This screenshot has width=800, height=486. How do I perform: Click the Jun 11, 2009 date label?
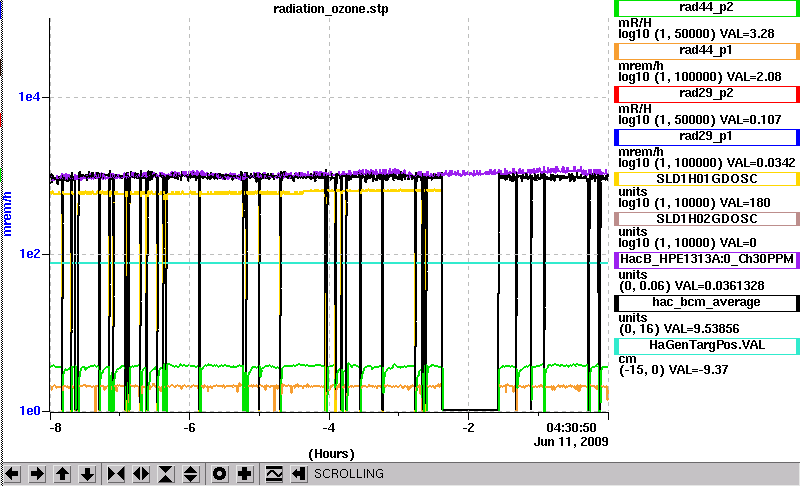(x=571, y=441)
